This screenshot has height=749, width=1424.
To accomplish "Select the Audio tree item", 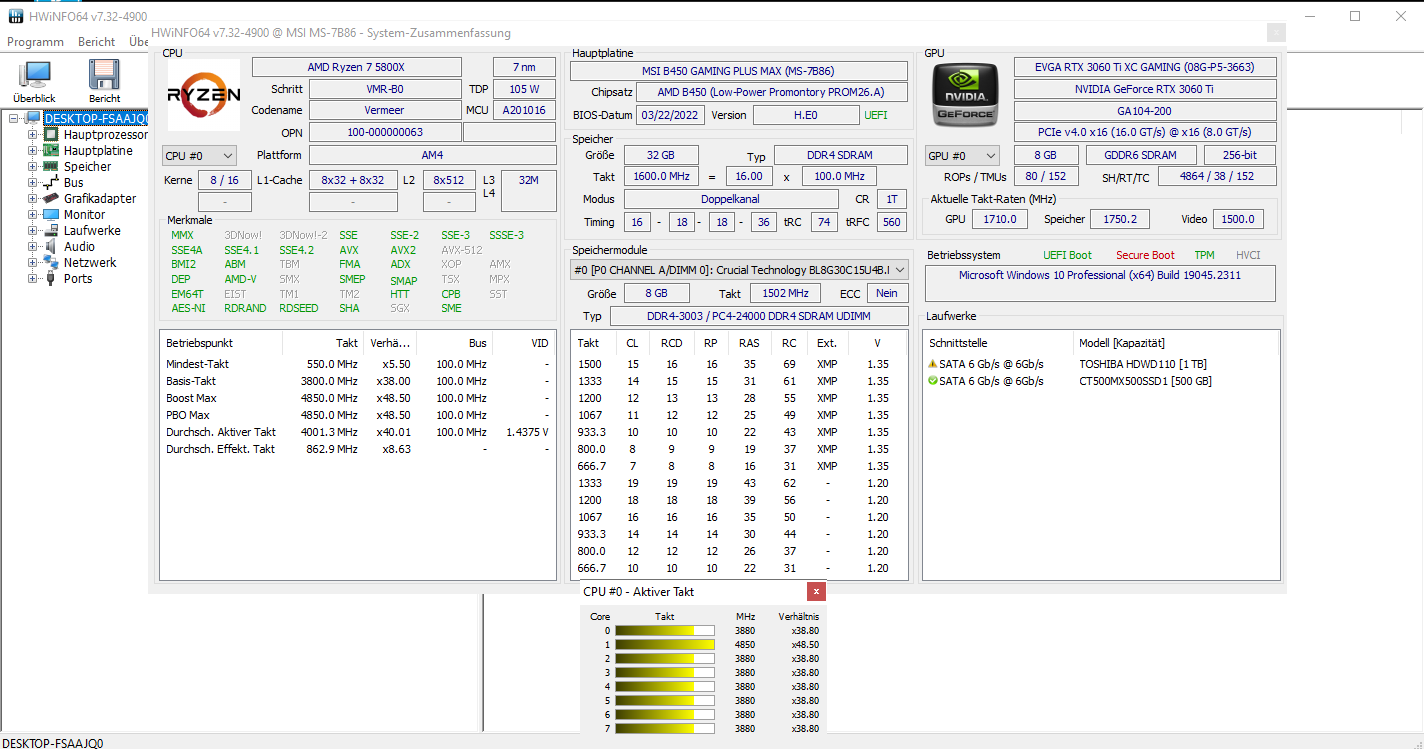I will [80, 247].
